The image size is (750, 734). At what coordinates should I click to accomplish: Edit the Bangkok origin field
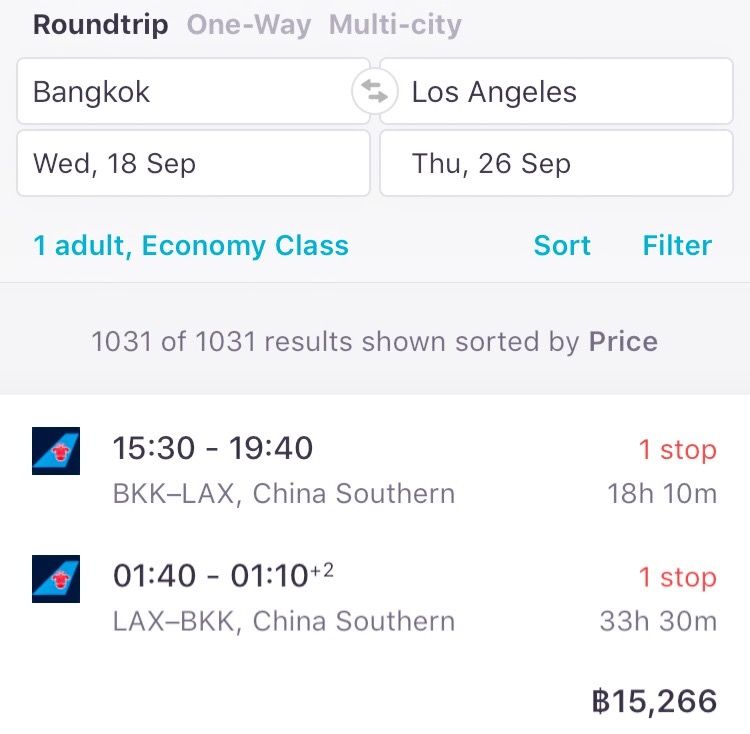pyautogui.click(x=192, y=93)
